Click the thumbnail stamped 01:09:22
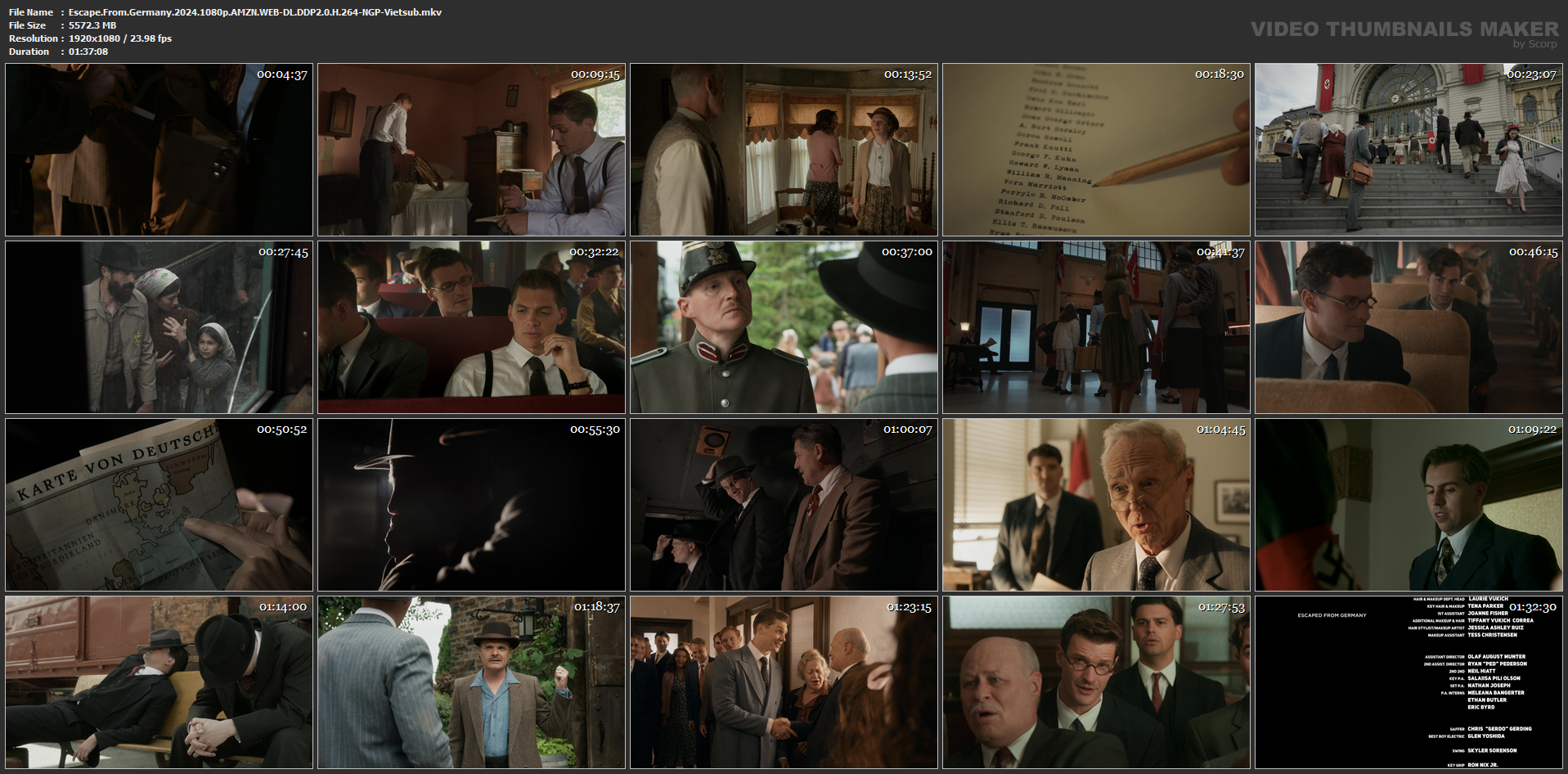The image size is (1568, 774). pyautogui.click(x=1409, y=505)
